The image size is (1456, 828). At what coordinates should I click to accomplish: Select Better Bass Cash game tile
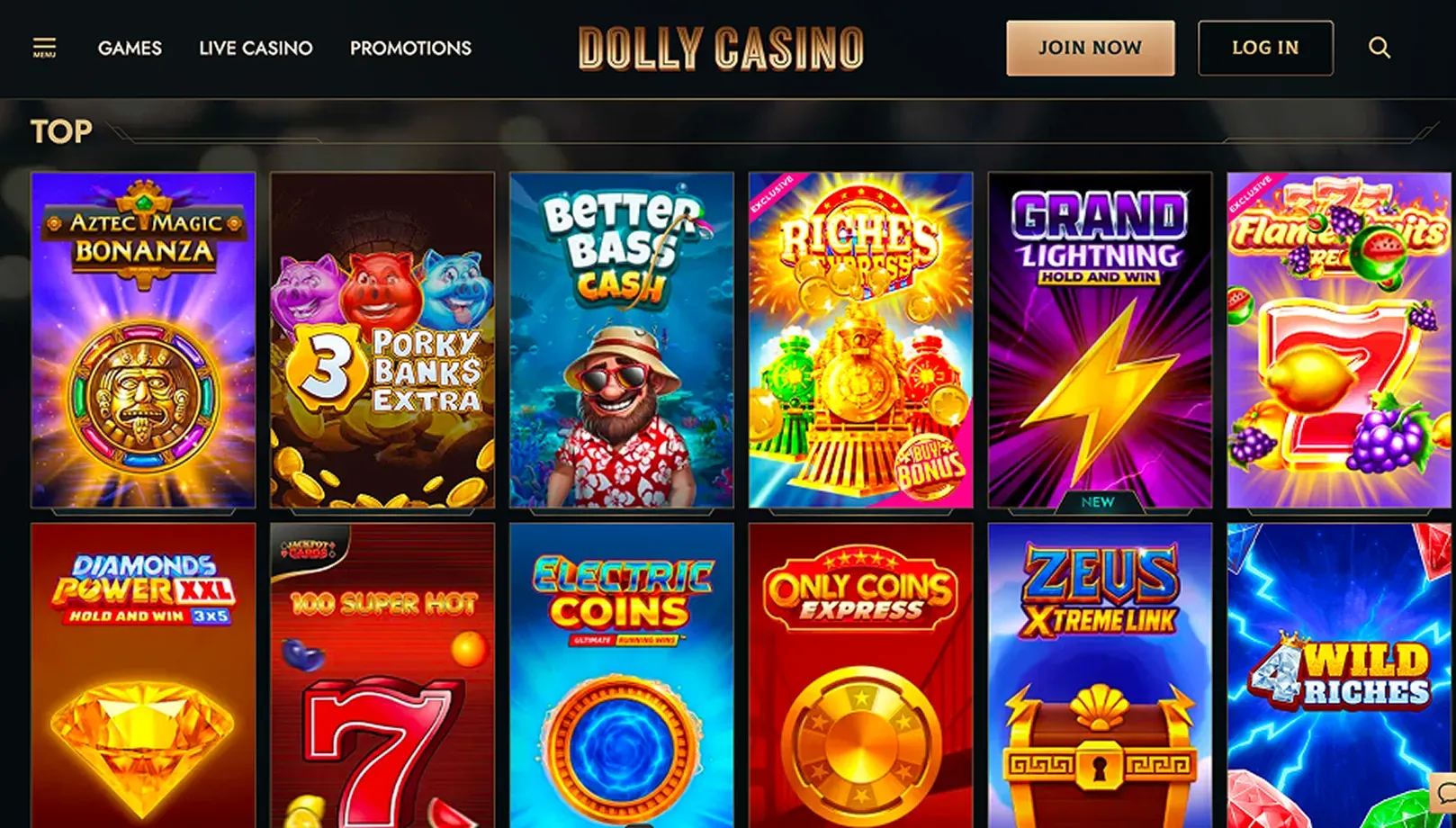point(622,340)
